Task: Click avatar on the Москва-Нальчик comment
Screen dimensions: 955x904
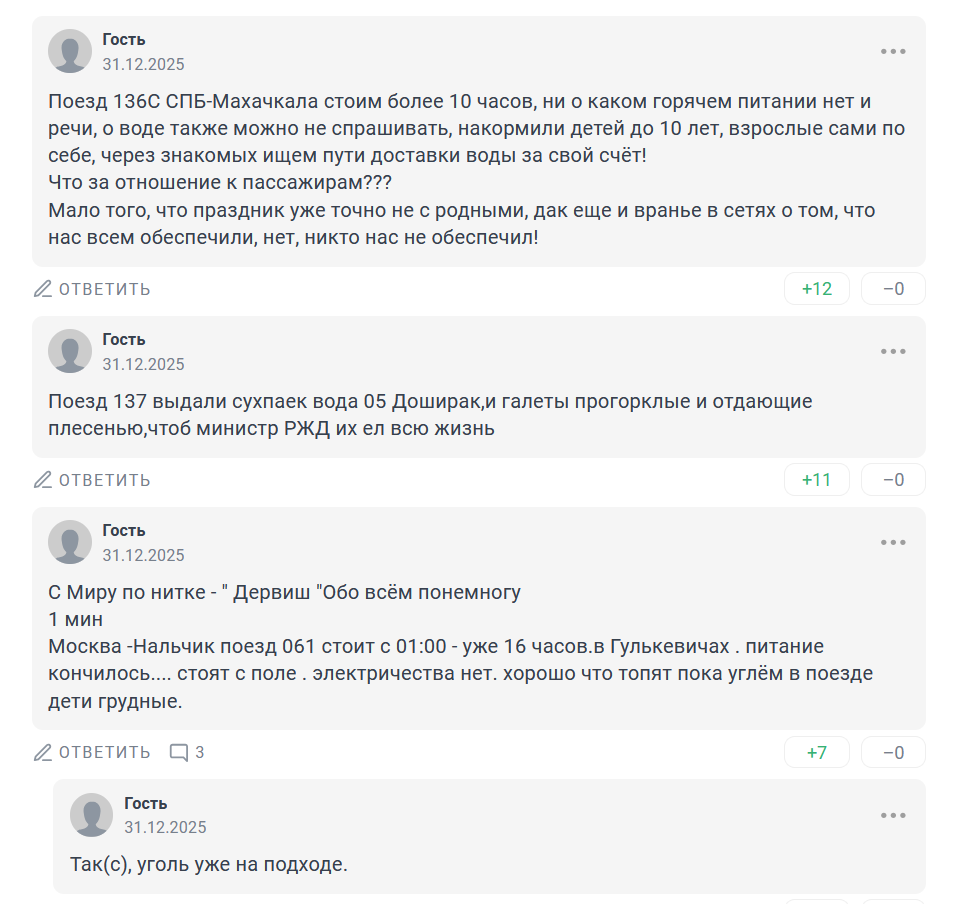Action: tap(70, 542)
